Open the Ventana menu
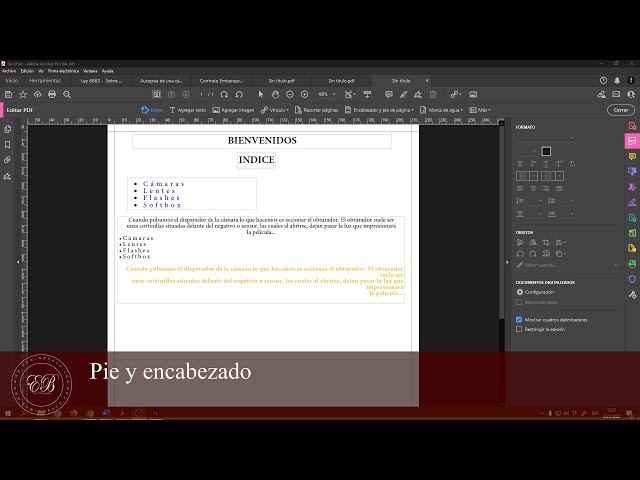Screen dimensions: 640x480 tap(90, 71)
